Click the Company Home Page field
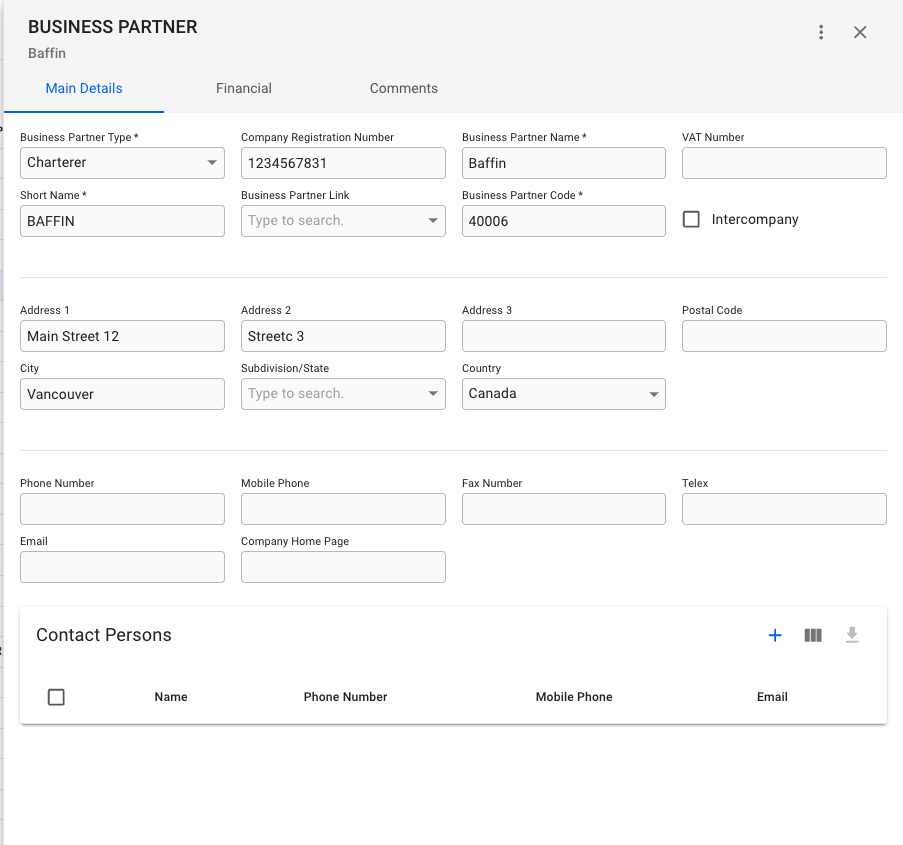 pos(343,567)
